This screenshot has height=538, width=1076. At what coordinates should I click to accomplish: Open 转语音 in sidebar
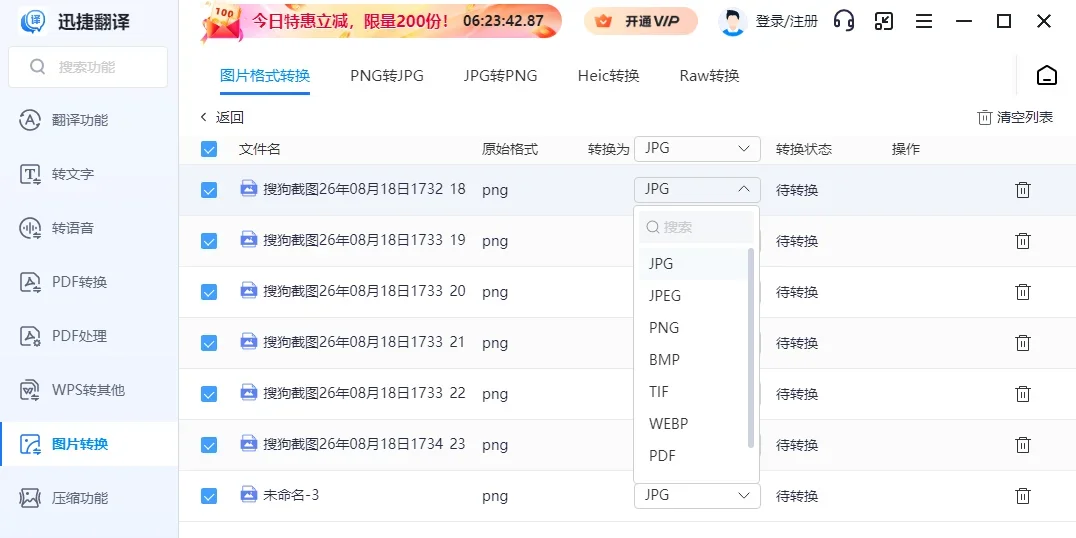pyautogui.click(x=89, y=228)
